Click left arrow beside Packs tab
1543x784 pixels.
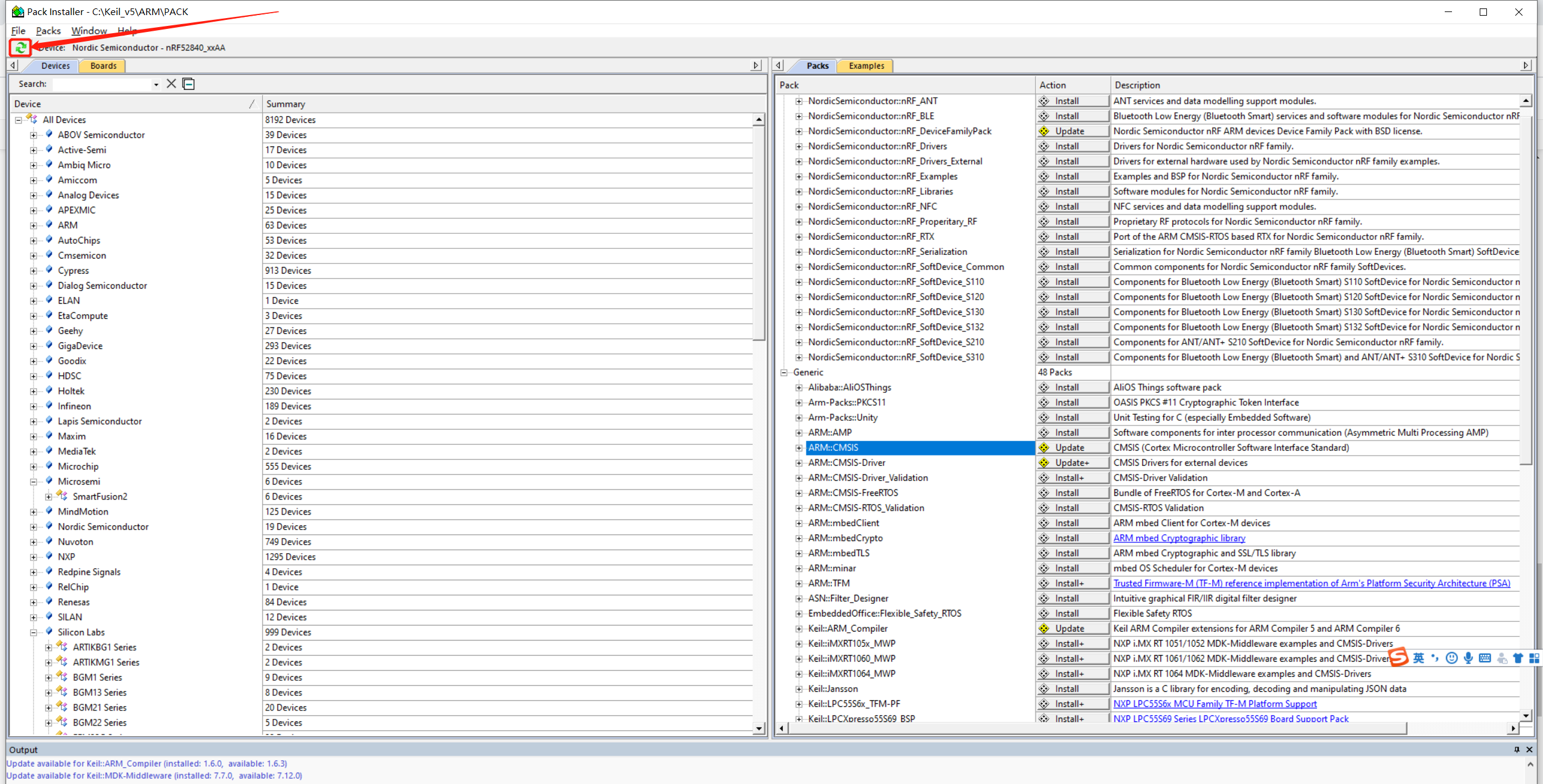[x=779, y=65]
